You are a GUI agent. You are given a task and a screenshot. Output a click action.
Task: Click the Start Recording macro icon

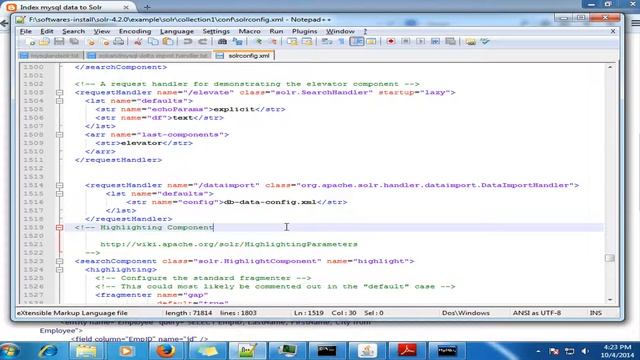(391, 42)
